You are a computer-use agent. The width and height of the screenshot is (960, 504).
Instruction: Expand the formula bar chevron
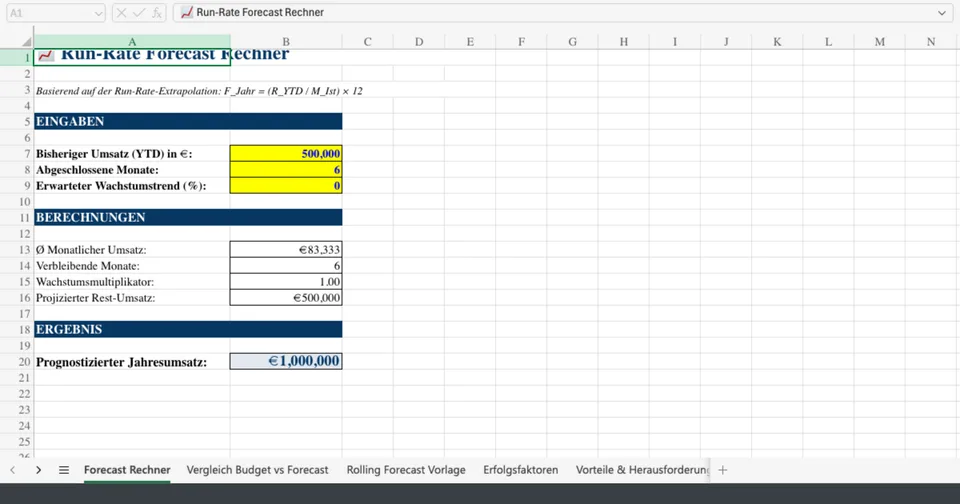pos(942,13)
